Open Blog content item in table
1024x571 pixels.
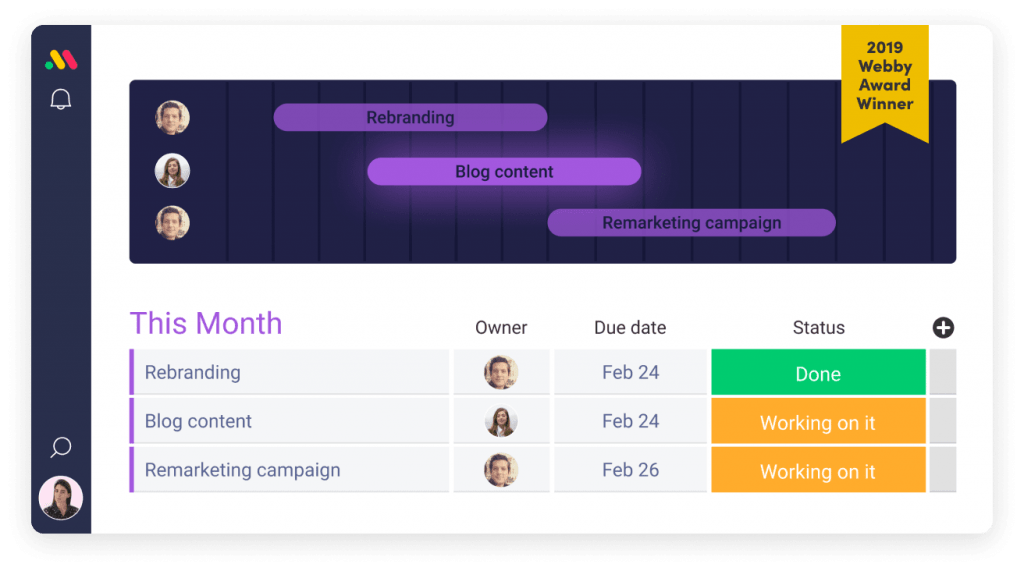pyautogui.click(x=289, y=421)
